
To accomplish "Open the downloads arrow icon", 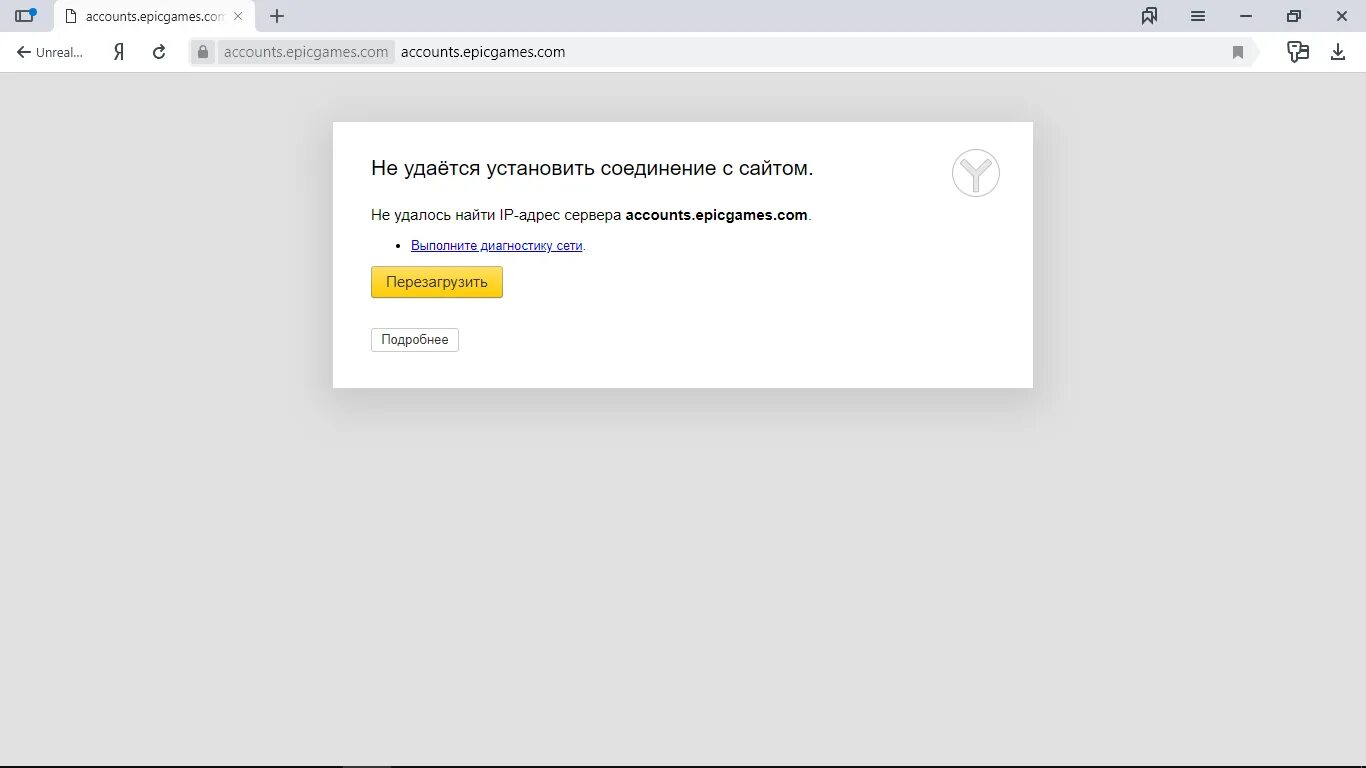I will point(1338,52).
